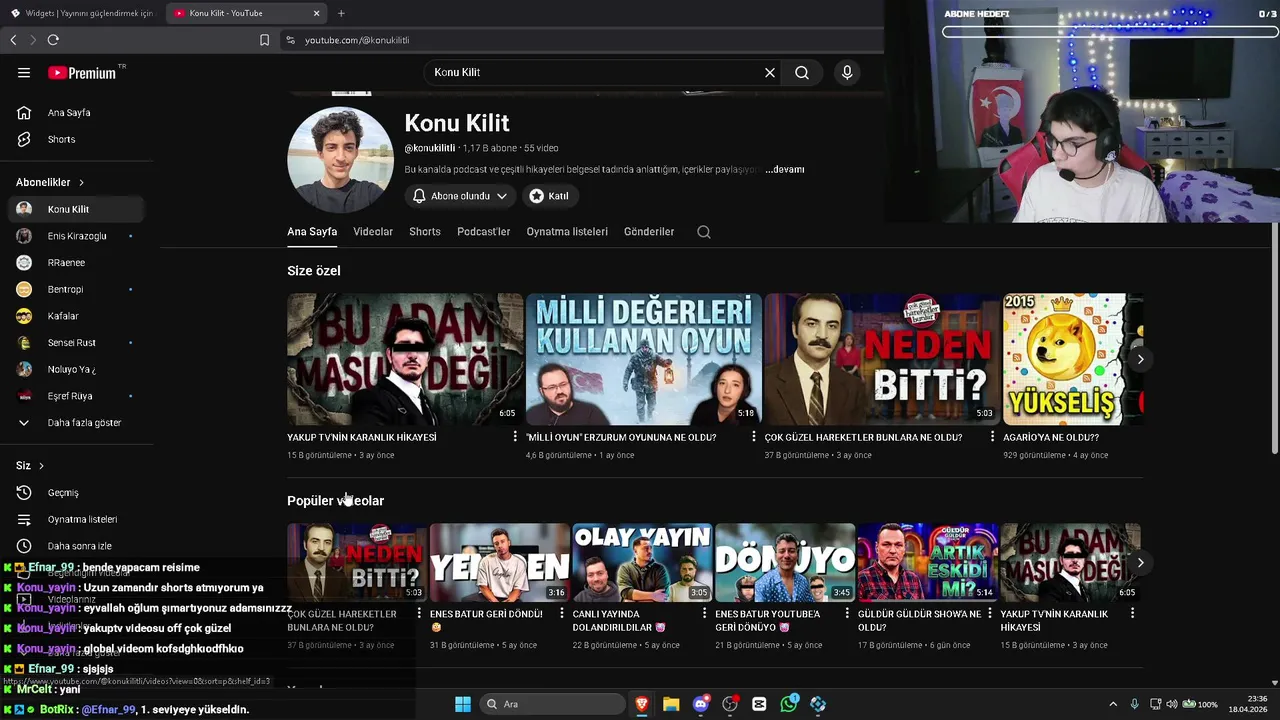Show next Popüler videolar arrow
The image size is (1280, 720).
click(x=1140, y=563)
